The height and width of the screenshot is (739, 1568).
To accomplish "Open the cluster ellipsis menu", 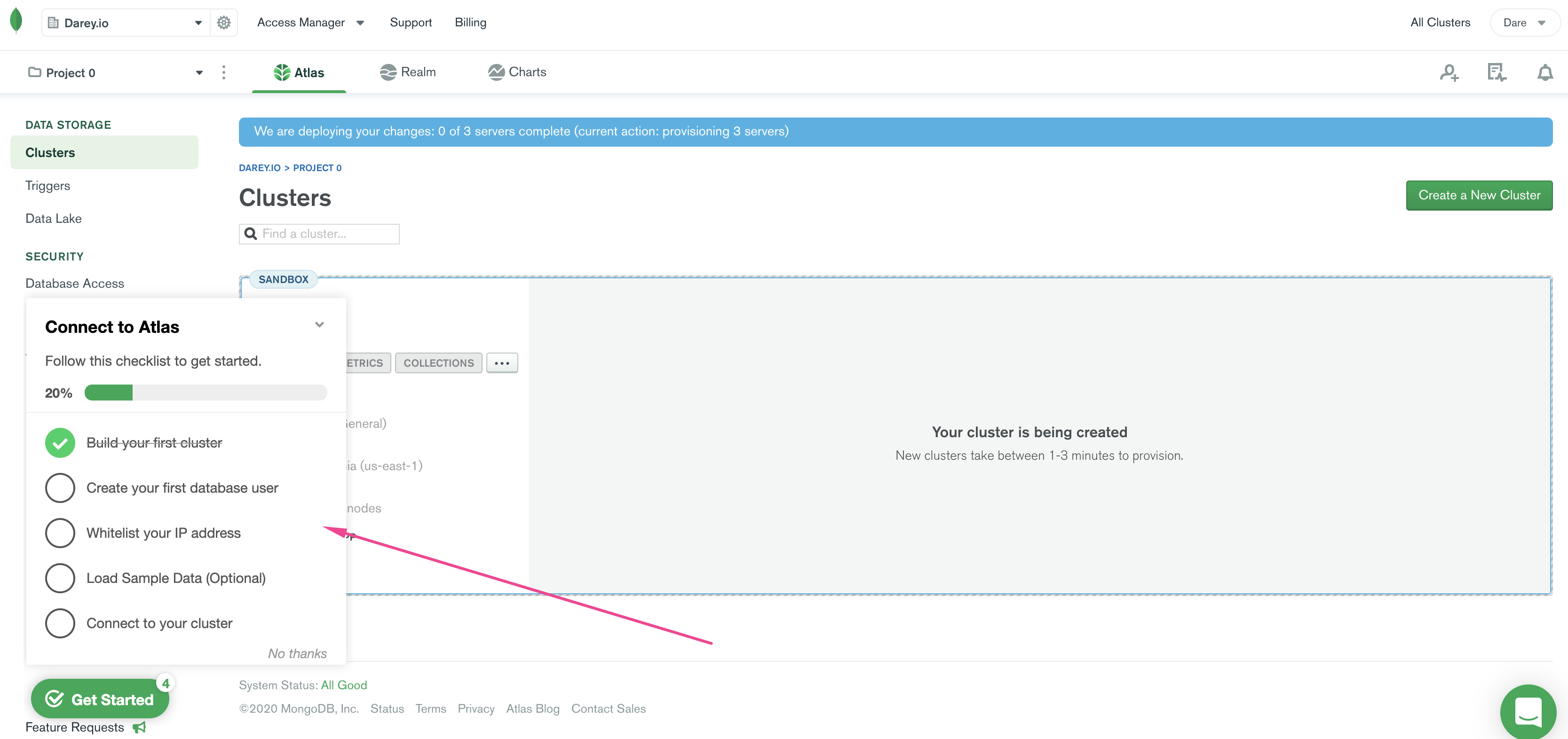I will click(501, 362).
